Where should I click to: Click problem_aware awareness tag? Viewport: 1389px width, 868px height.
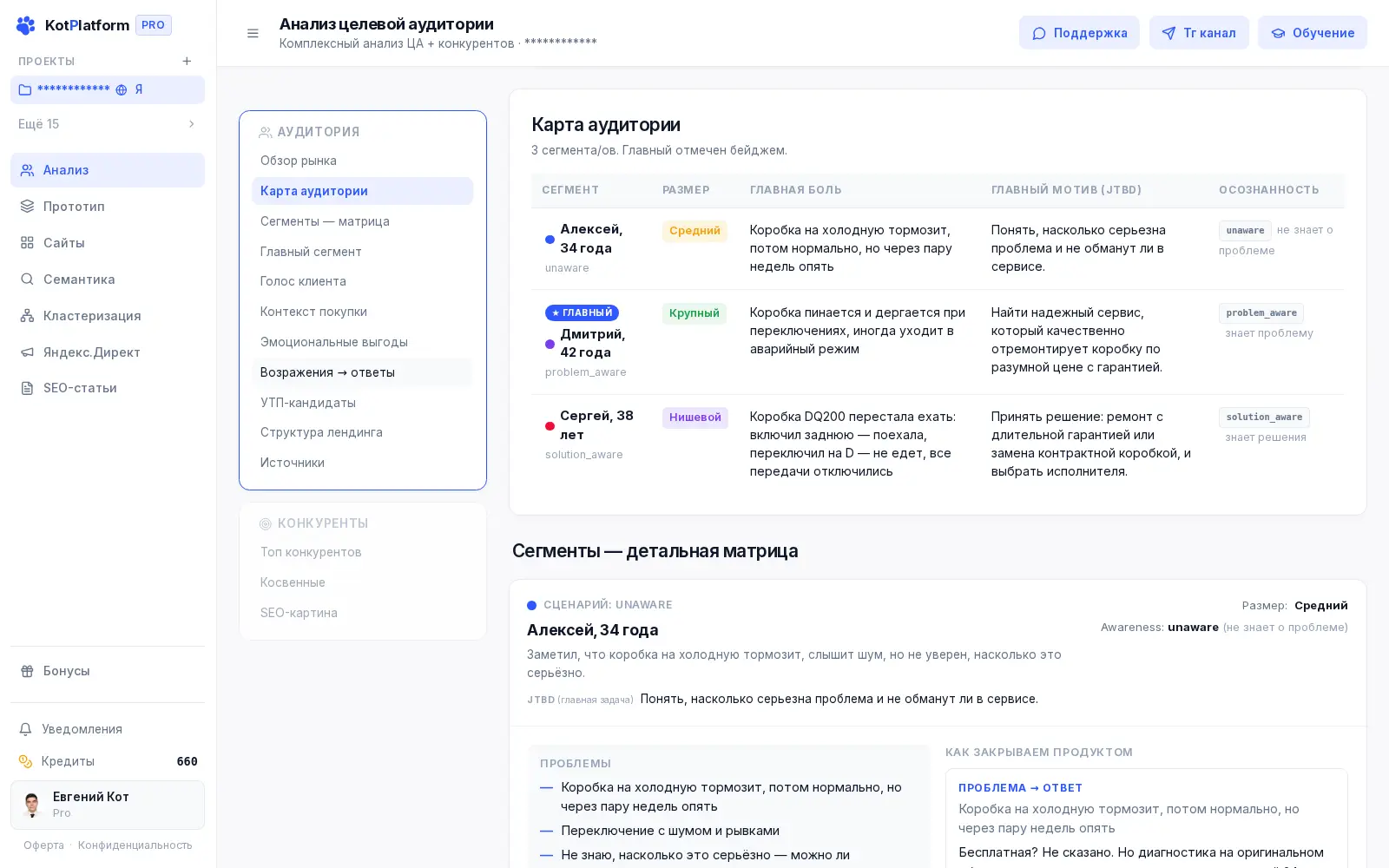tap(1261, 312)
